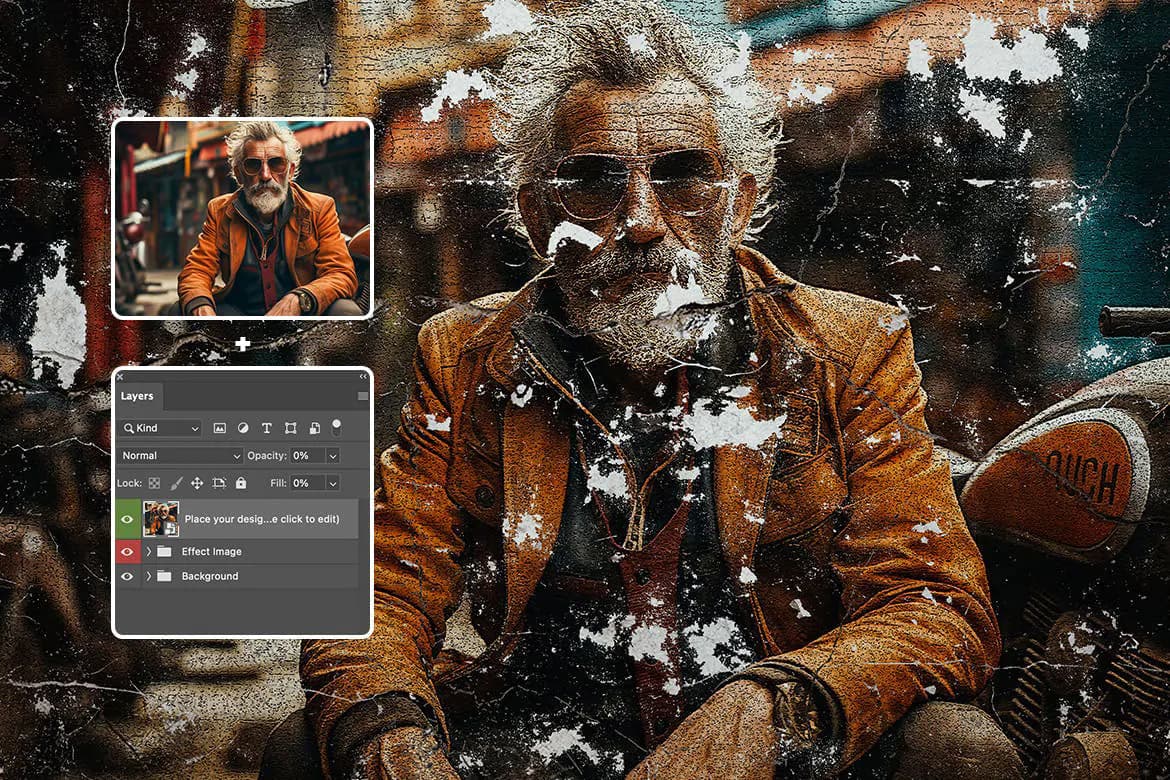Filter layers by type layers icon
Screen dimensions: 1170x780
pos(266,428)
